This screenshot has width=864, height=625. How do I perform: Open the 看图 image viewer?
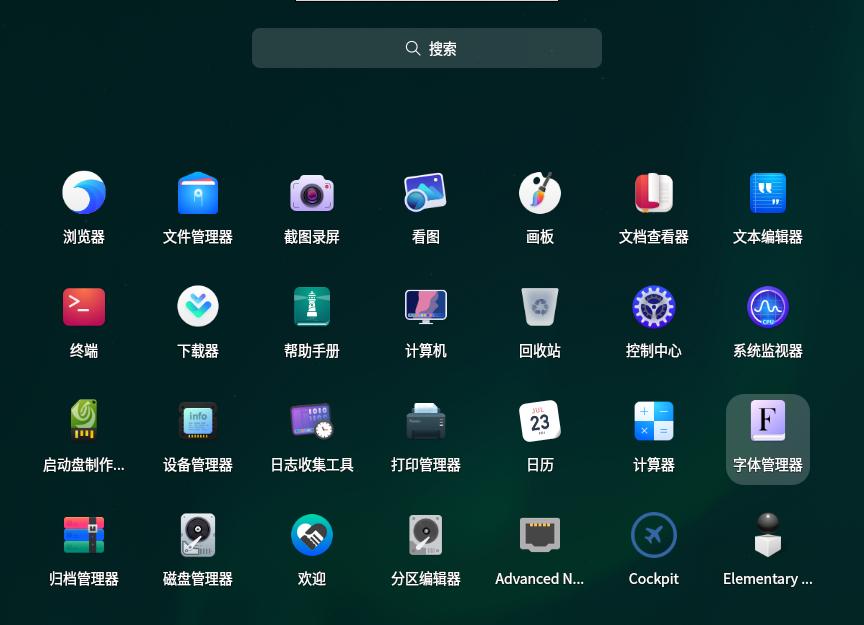click(426, 193)
